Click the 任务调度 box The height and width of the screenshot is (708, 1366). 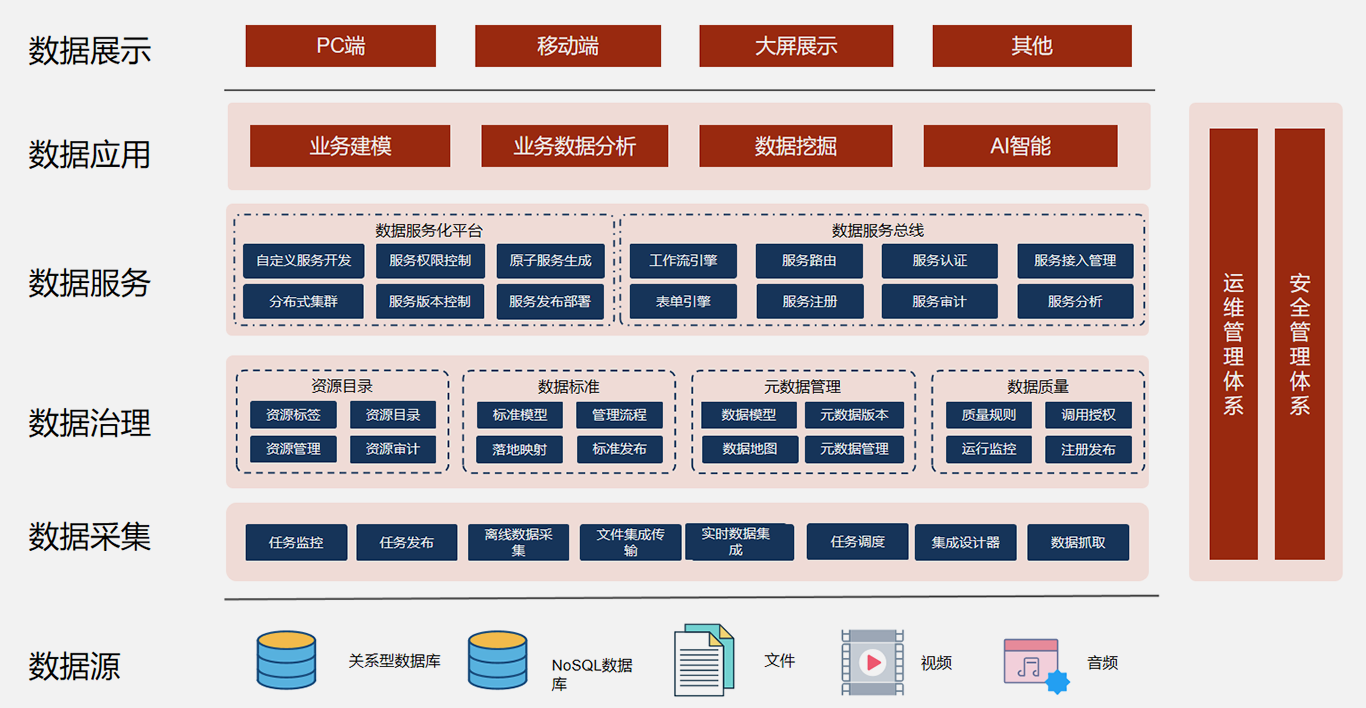click(857, 542)
